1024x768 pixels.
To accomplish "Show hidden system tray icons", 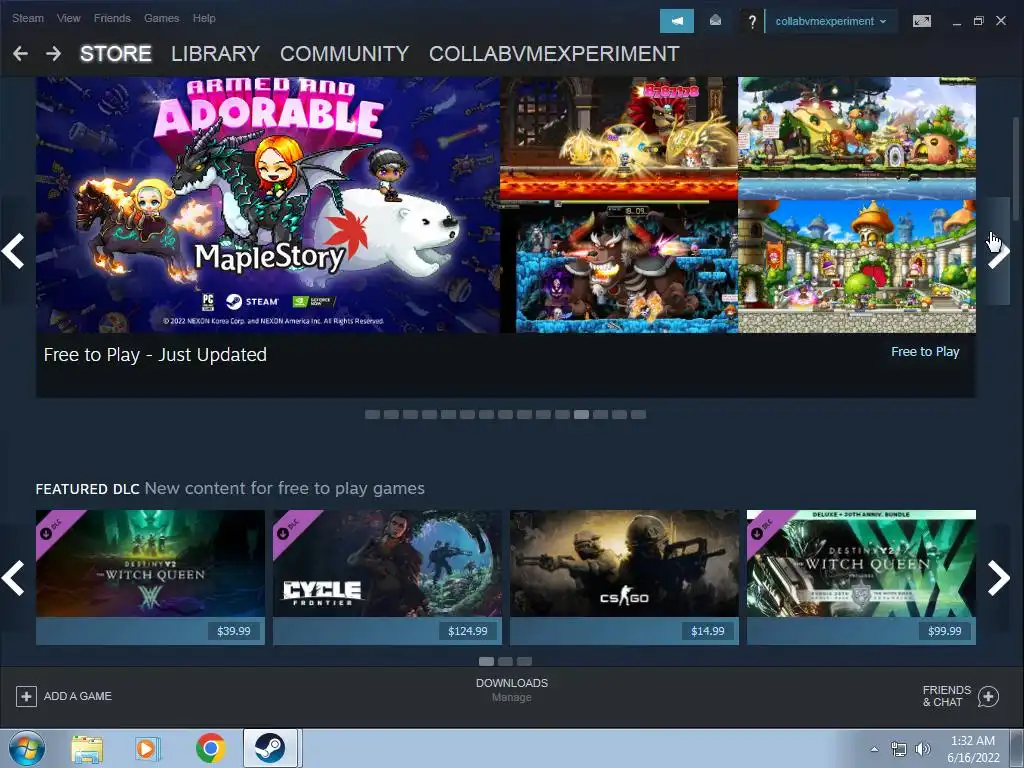I will 874,749.
